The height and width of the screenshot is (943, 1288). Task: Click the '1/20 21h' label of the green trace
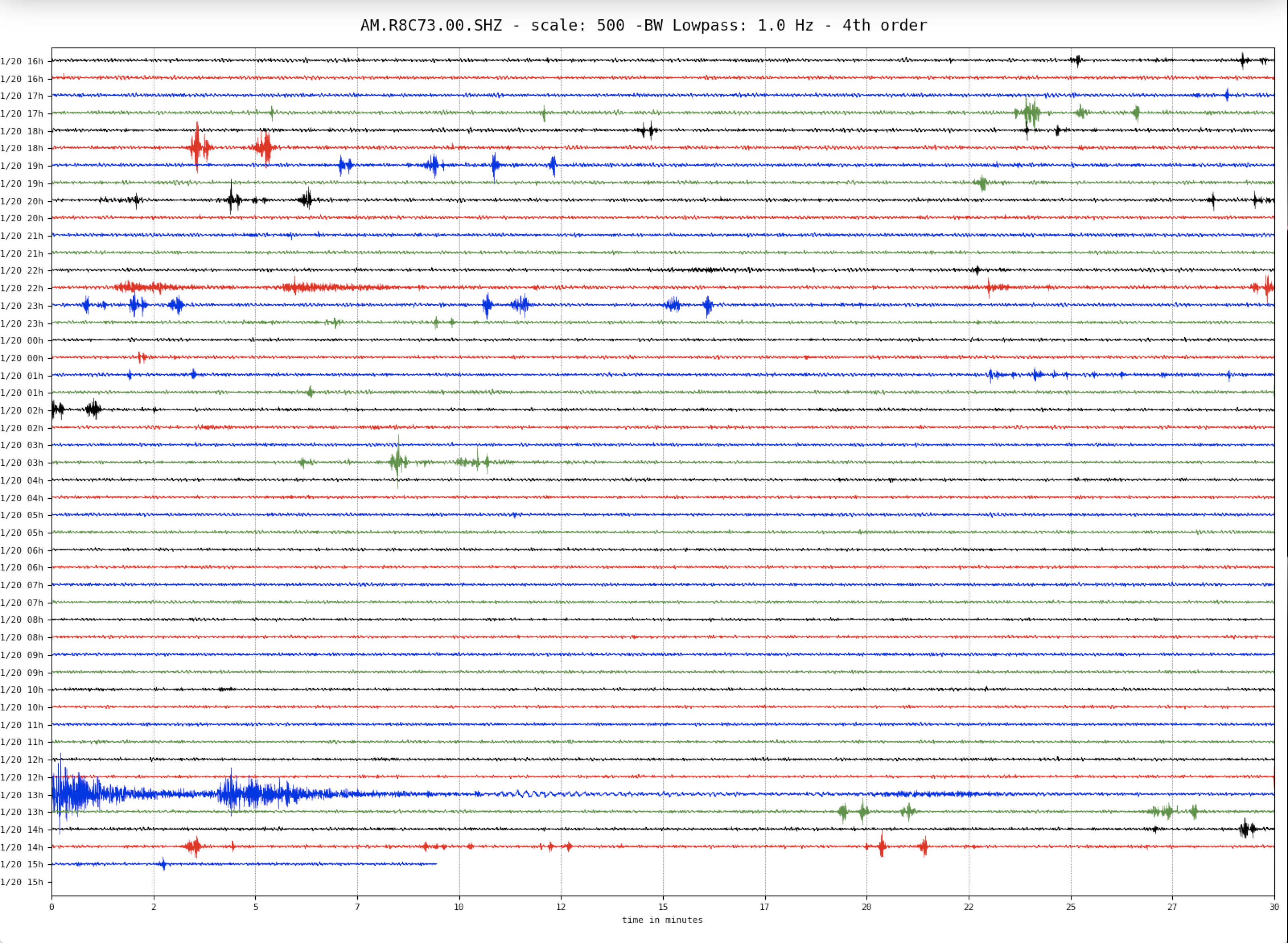tap(22, 253)
